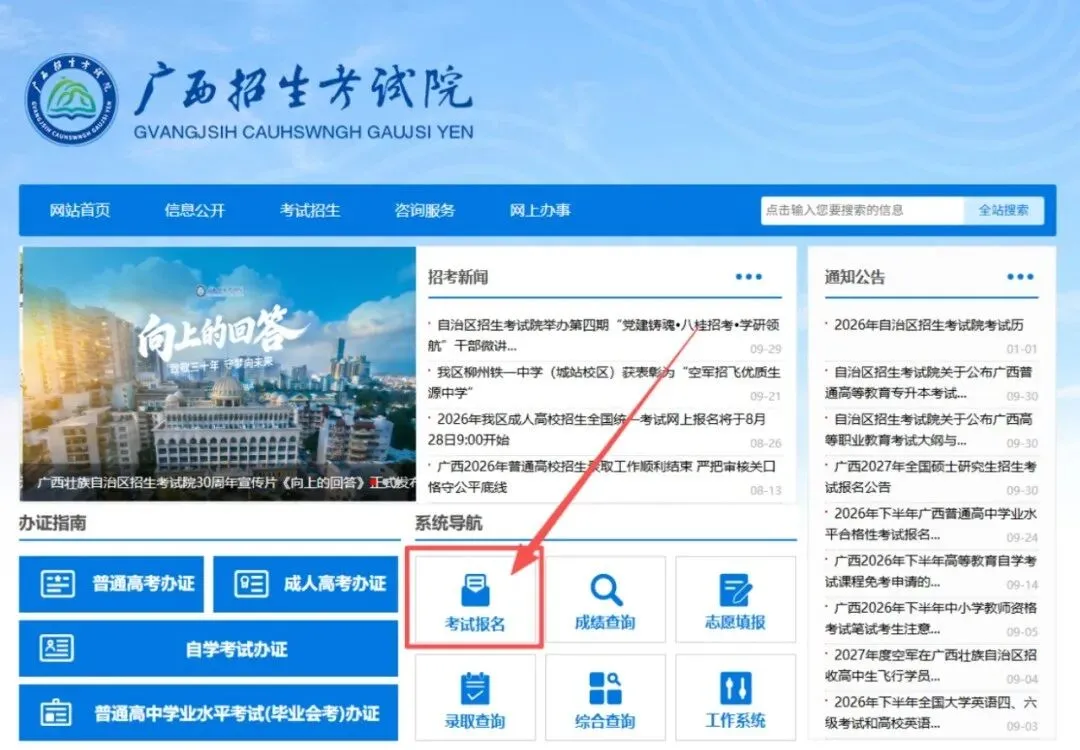Click the Guangxi admissions institute round logo

click(71, 99)
